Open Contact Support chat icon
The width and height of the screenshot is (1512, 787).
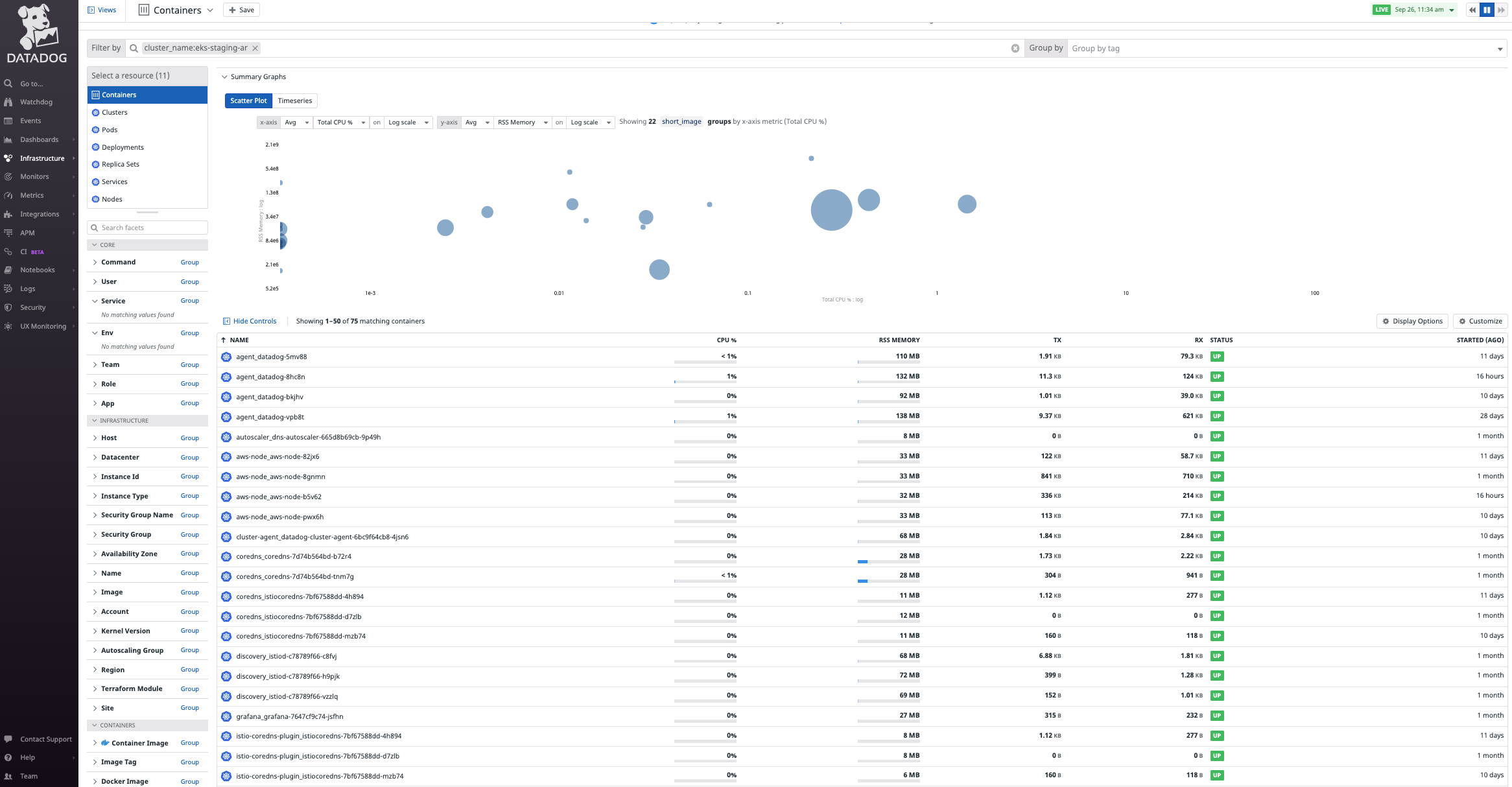(x=8, y=739)
